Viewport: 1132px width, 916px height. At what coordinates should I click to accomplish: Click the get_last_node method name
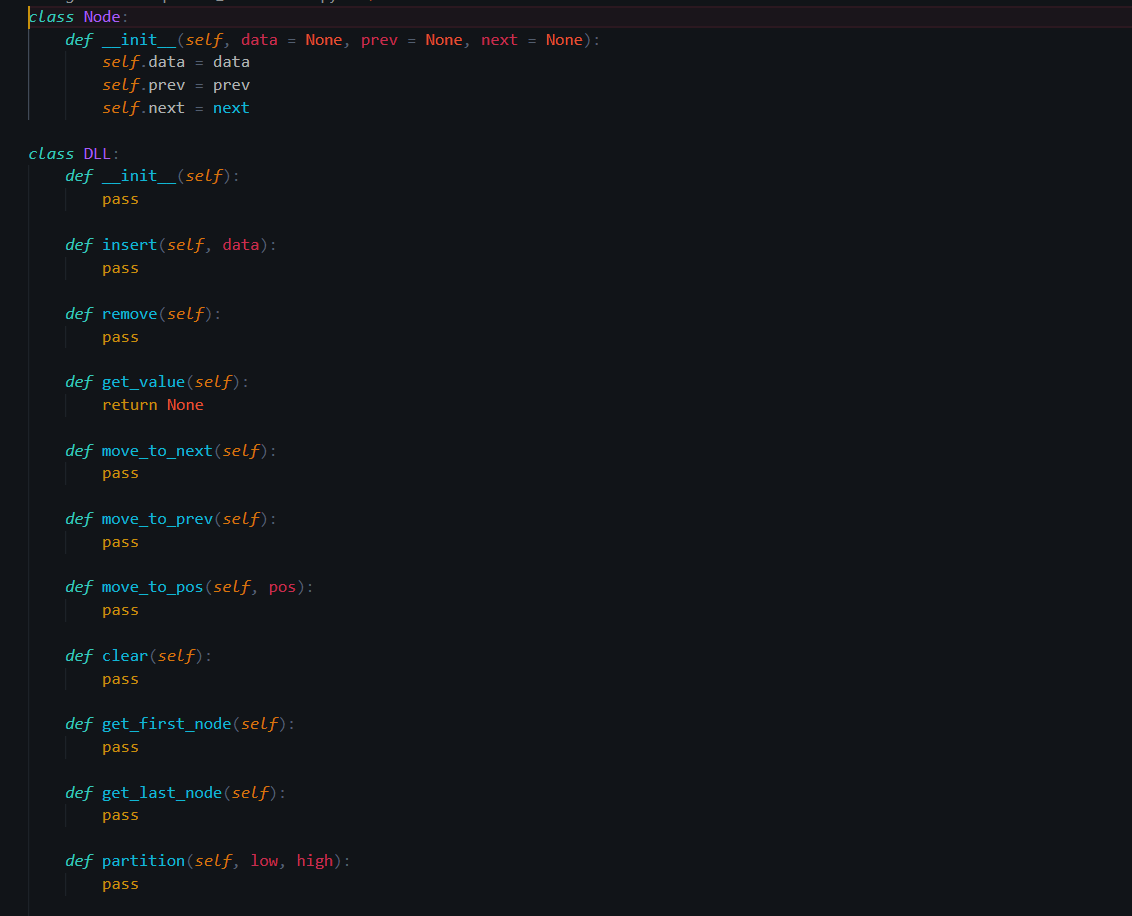coord(161,792)
